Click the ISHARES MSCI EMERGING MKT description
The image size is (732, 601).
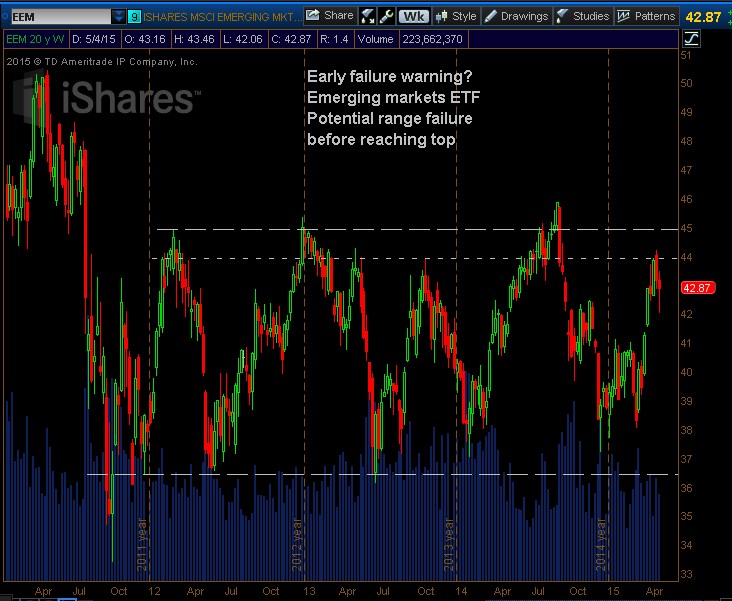(222, 17)
